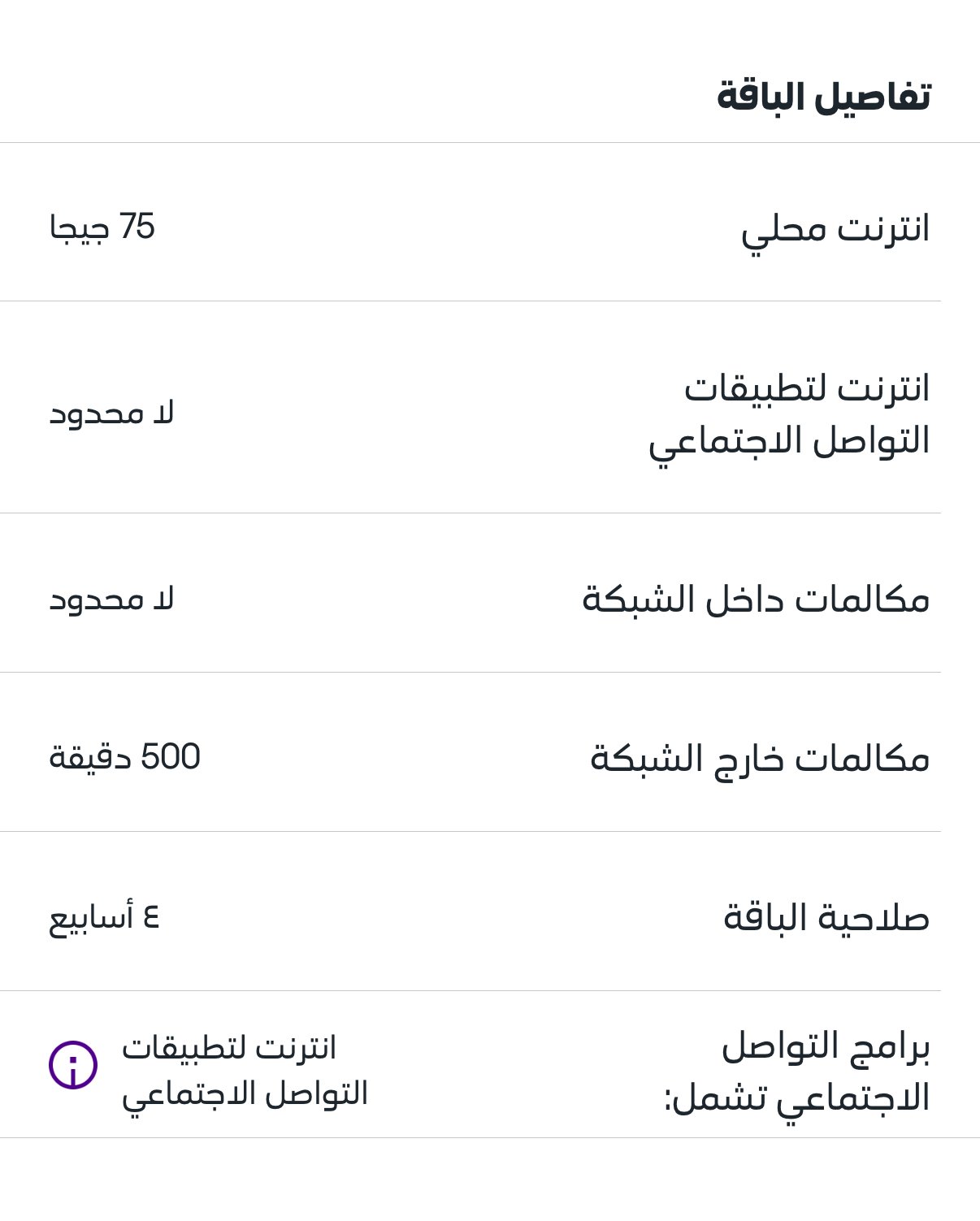Select the 75 جيجا value
The image size is (980, 1221).
[x=102, y=227]
